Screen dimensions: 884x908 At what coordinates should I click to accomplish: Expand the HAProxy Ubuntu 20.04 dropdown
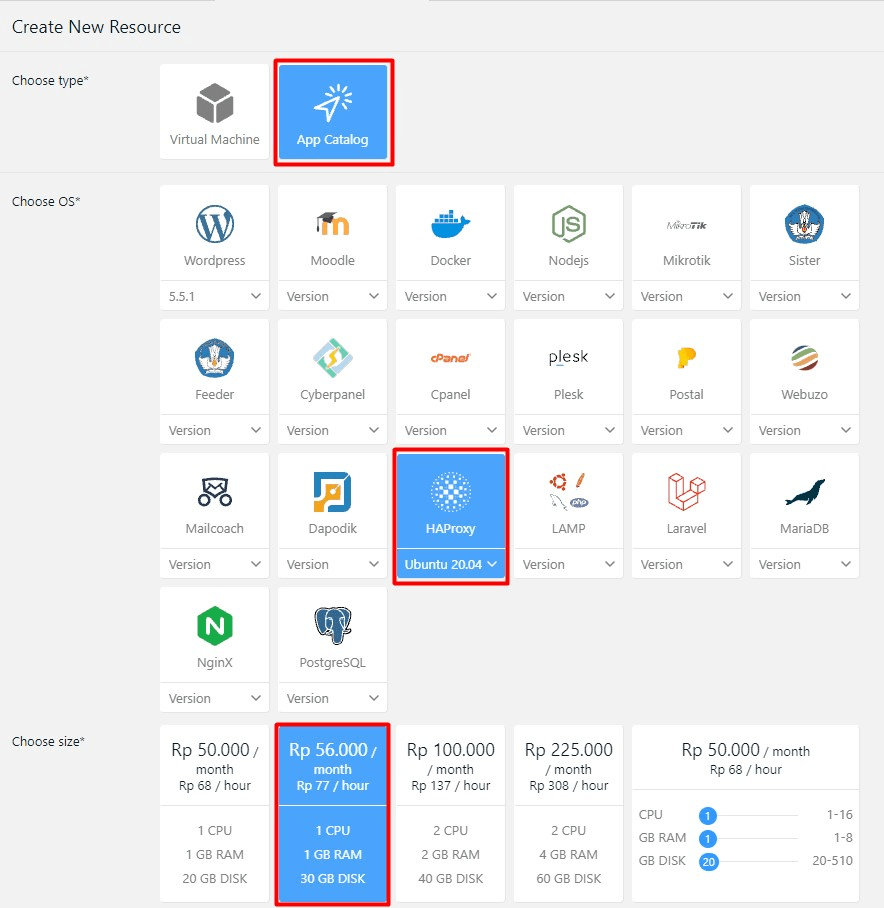point(450,564)
